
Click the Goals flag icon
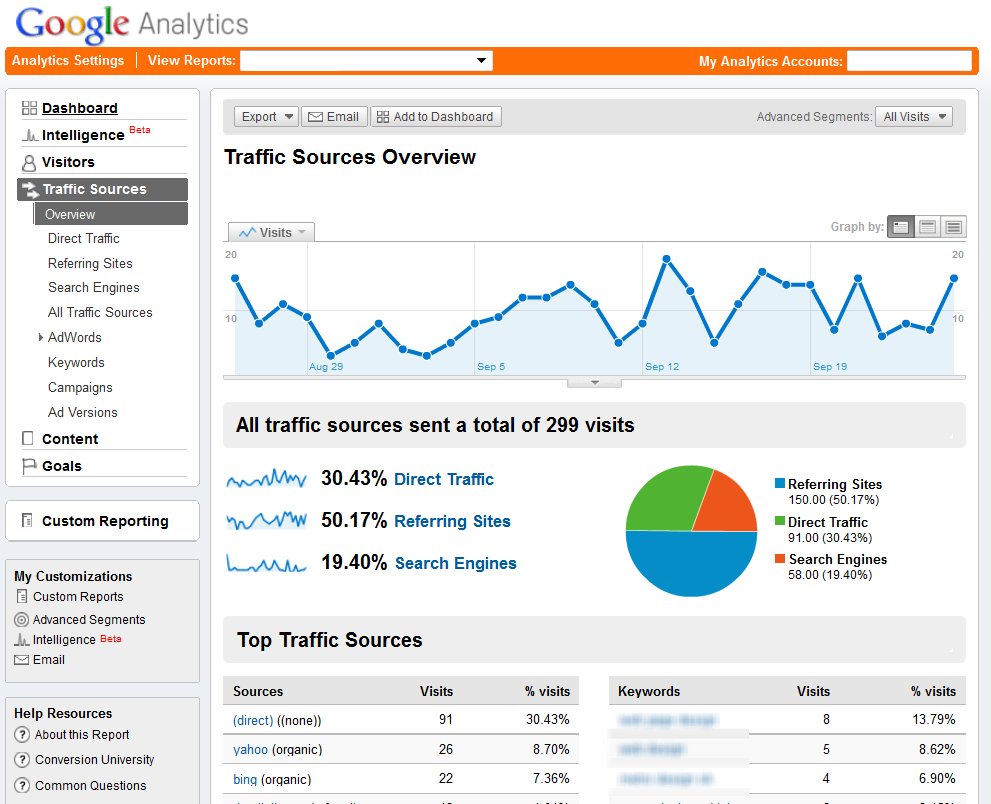coord(29,466)
